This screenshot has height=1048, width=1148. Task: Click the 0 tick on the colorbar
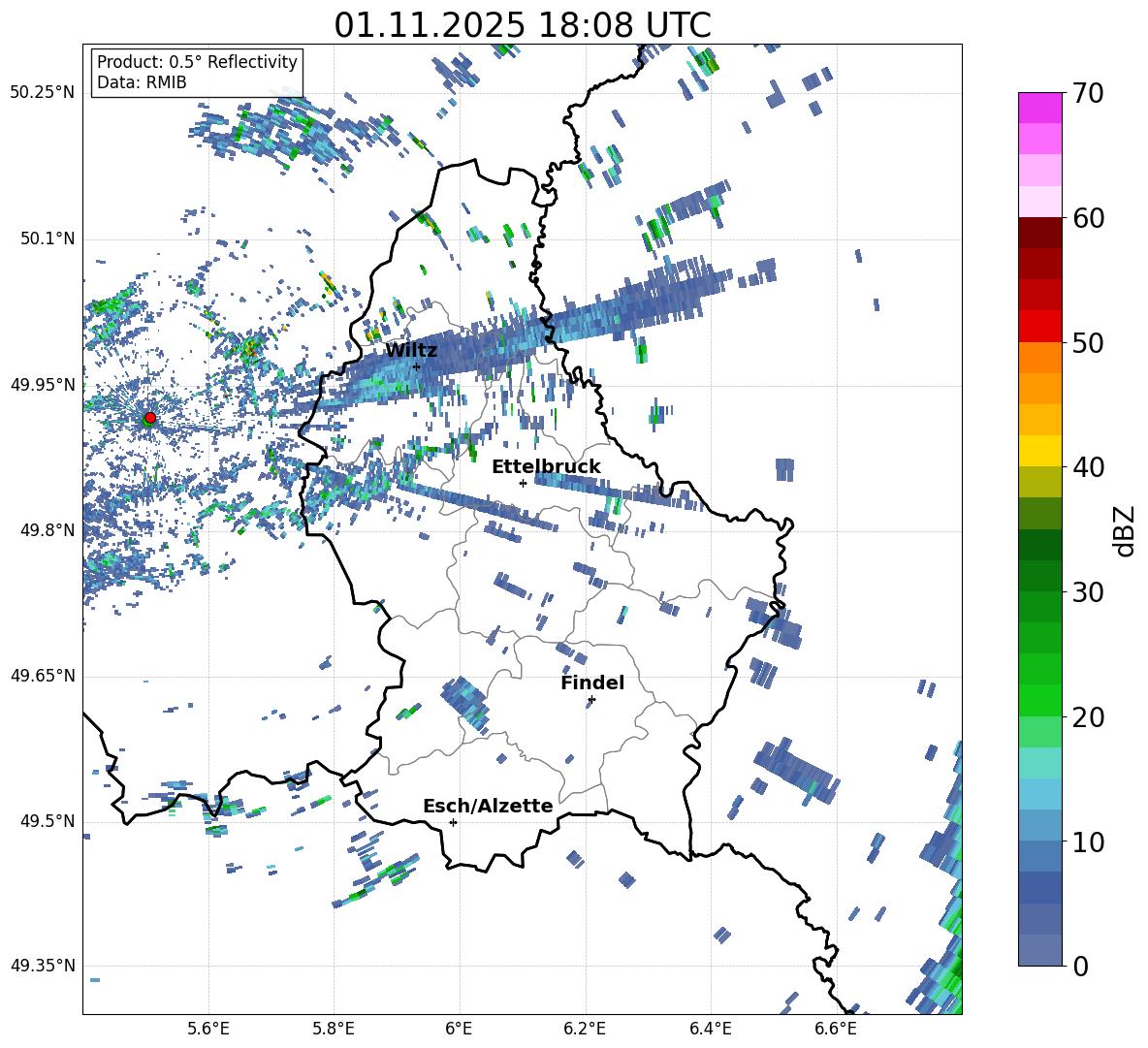click(x=1080, y=966)
